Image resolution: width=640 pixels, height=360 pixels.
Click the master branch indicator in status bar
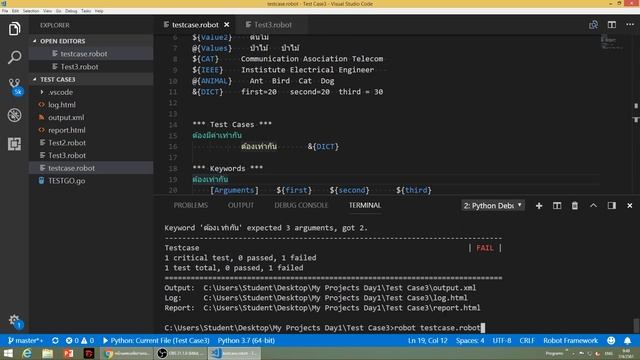click(x=25, y=340)
